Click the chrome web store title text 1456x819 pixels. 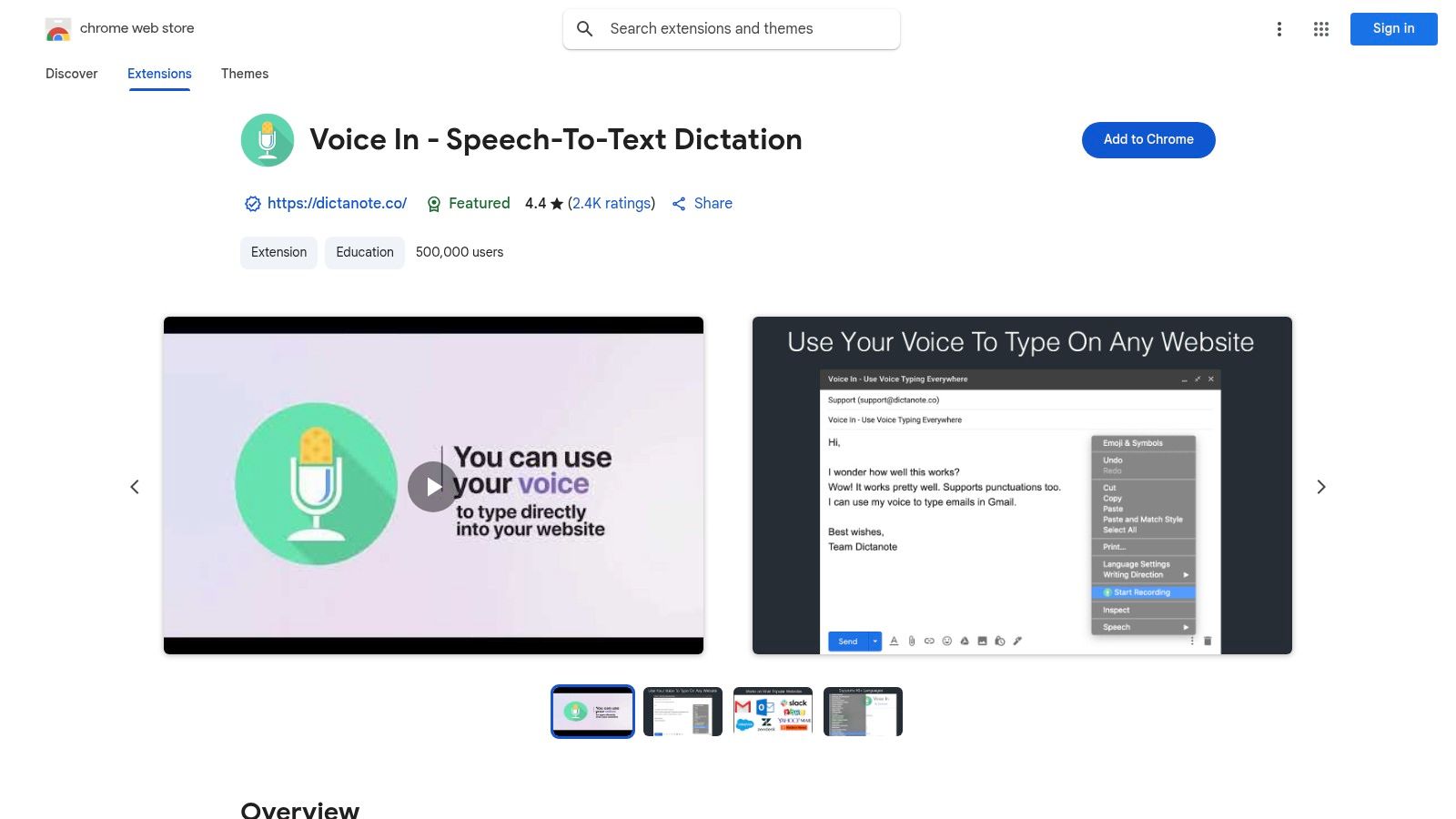(137, 28)
